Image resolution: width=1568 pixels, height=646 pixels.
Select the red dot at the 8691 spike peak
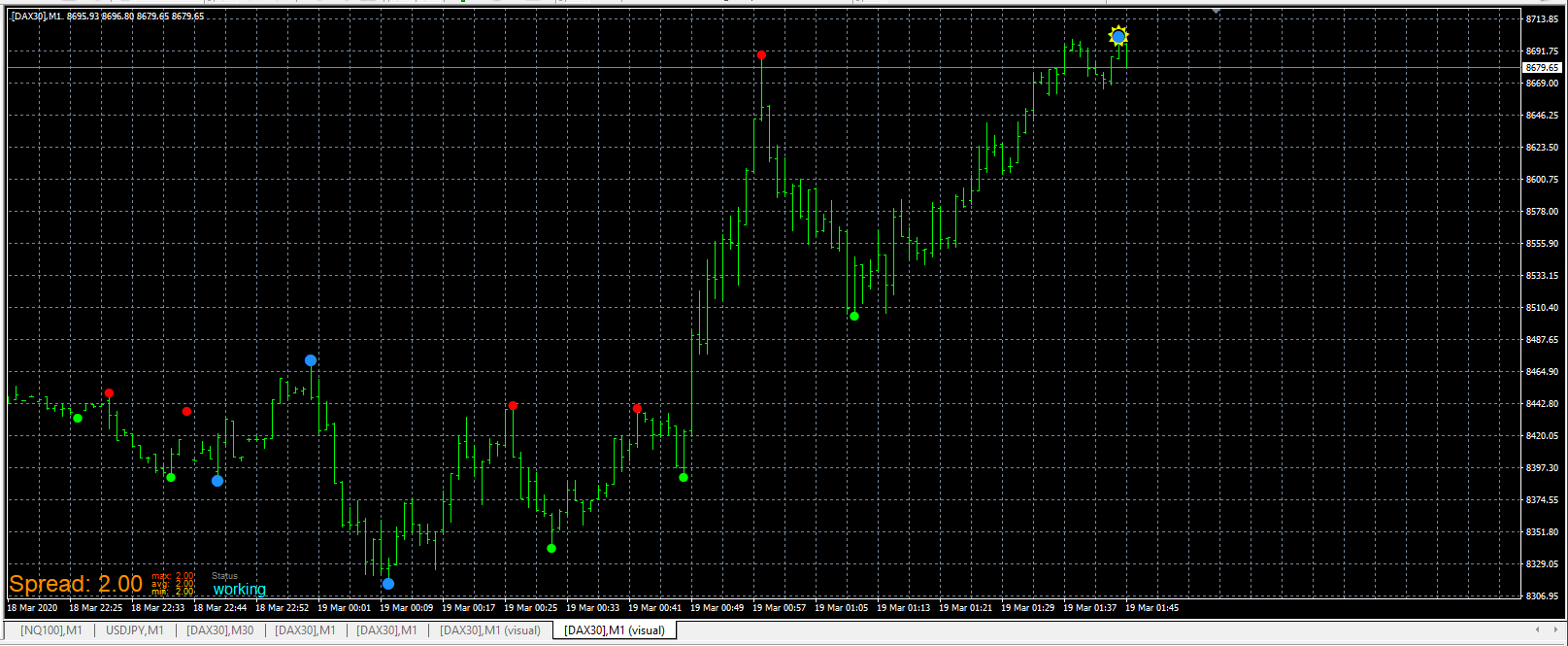762,55
